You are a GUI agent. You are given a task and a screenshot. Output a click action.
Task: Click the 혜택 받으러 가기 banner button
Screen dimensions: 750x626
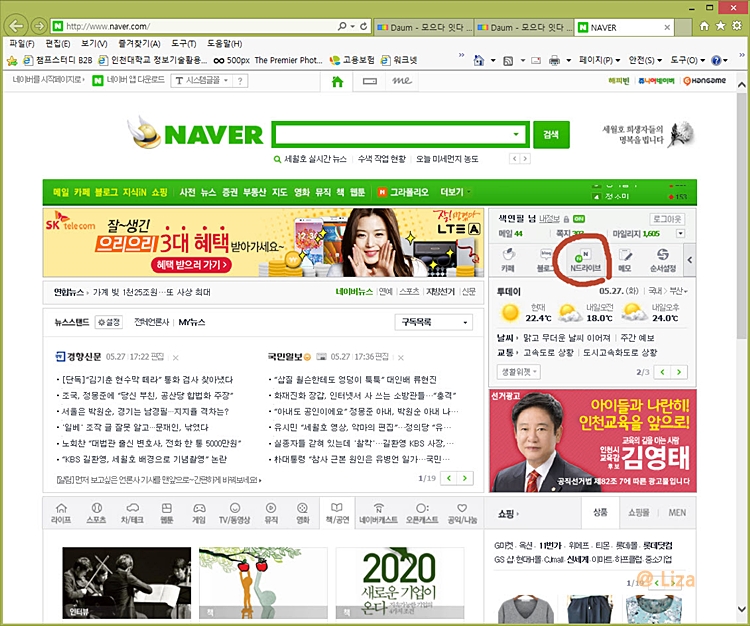point(192,265)
